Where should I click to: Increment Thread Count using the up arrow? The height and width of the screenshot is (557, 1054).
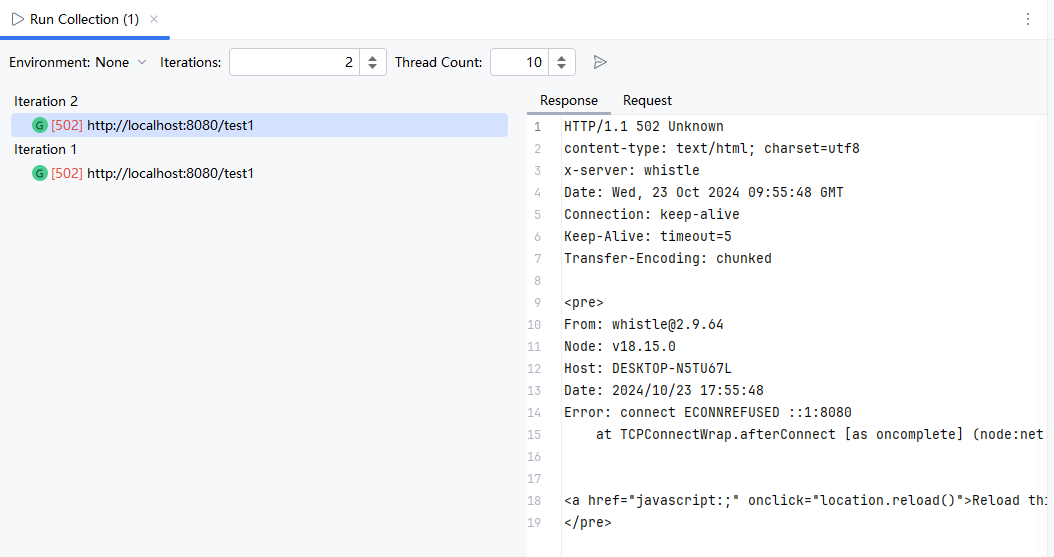pyautogui.click(x=560, y=57)
